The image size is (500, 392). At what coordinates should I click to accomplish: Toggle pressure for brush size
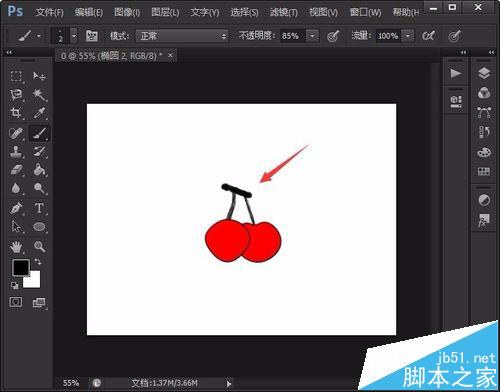tap(454, 36)
